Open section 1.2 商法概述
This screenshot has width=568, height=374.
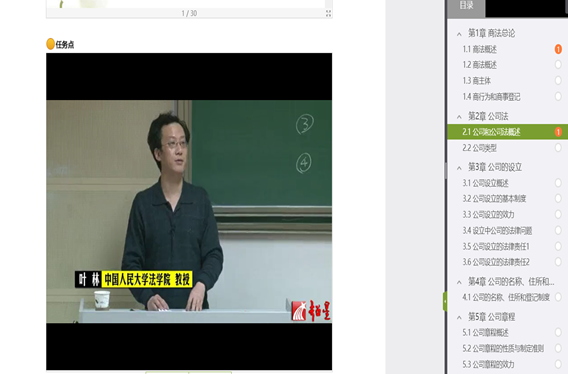point(480,65)
